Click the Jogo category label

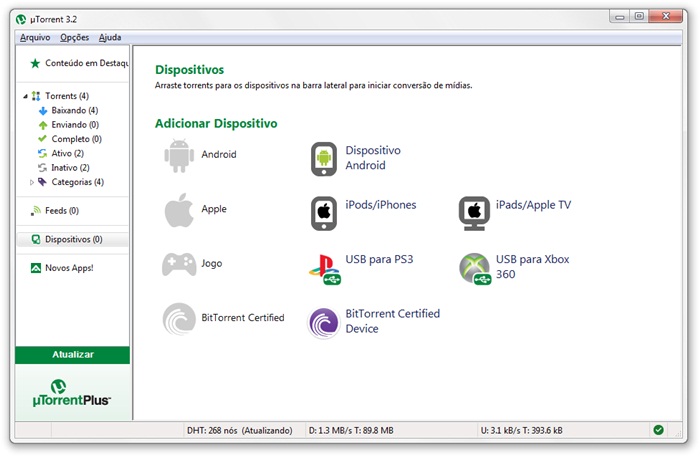pyautogui.click(x=211, y=263)
